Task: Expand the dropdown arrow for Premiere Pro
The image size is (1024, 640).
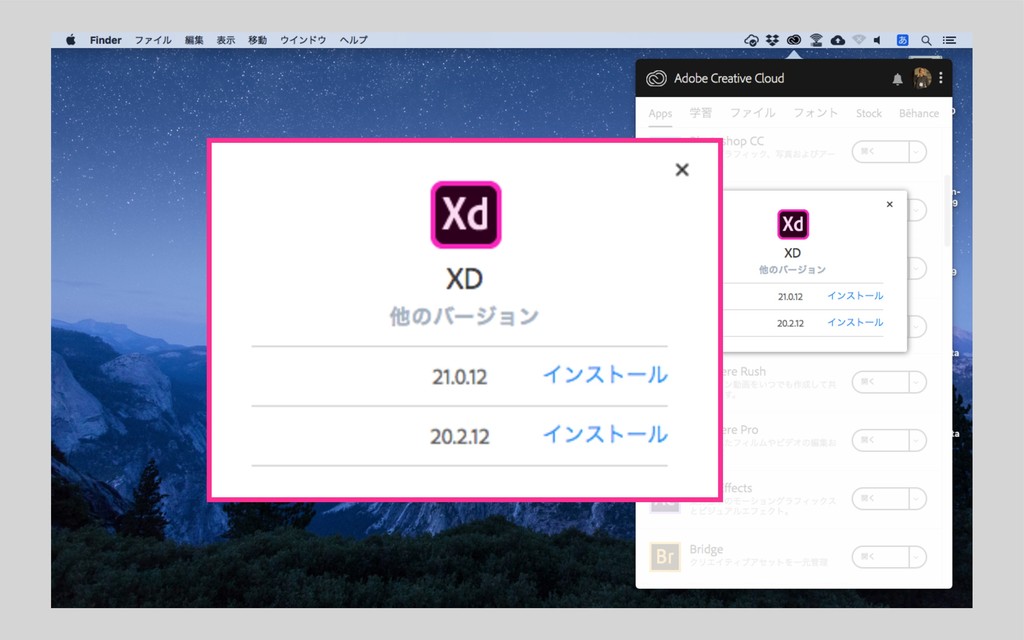Action: point(918,440)
